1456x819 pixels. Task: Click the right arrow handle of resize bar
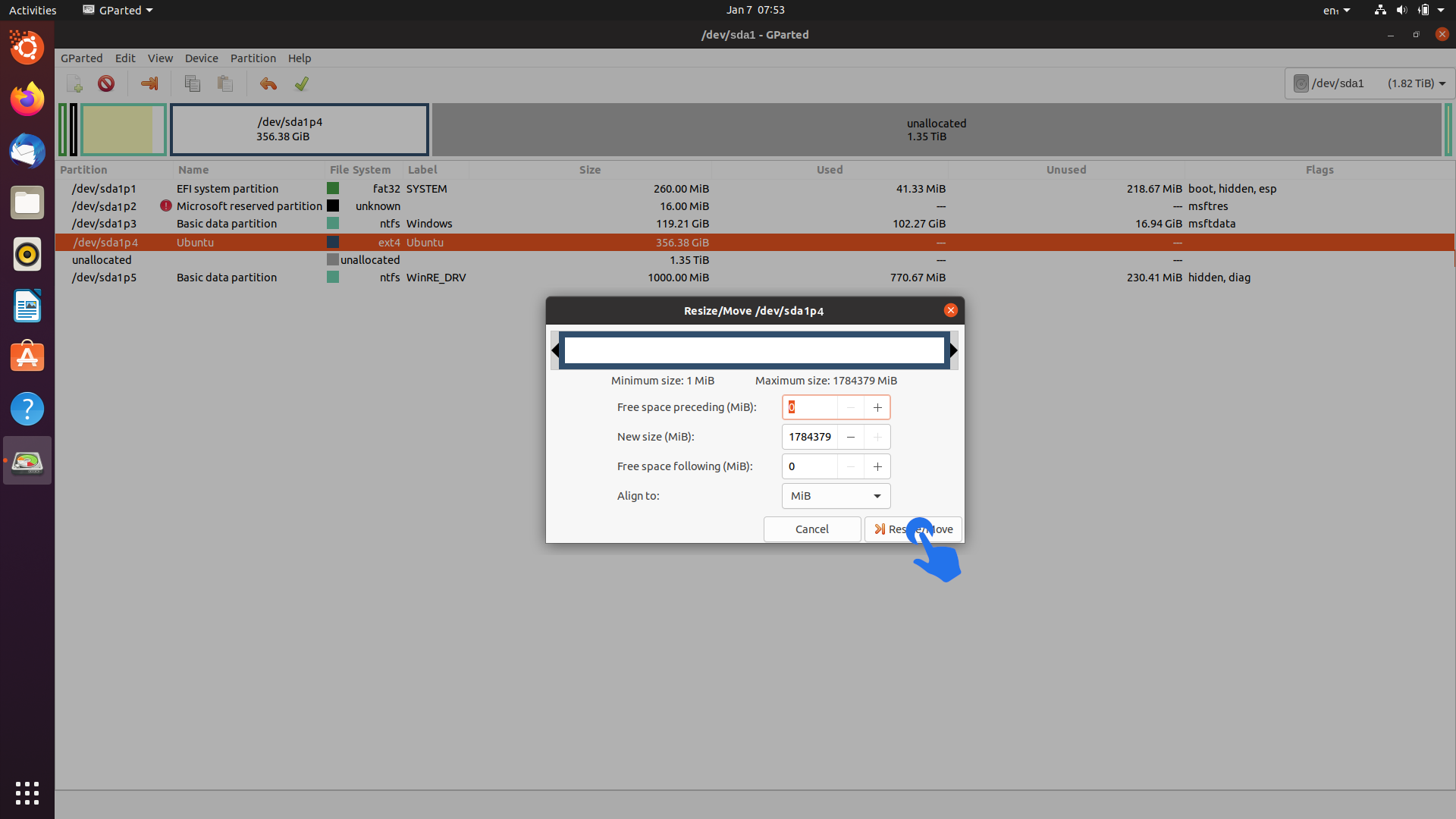tap(954, 350)
